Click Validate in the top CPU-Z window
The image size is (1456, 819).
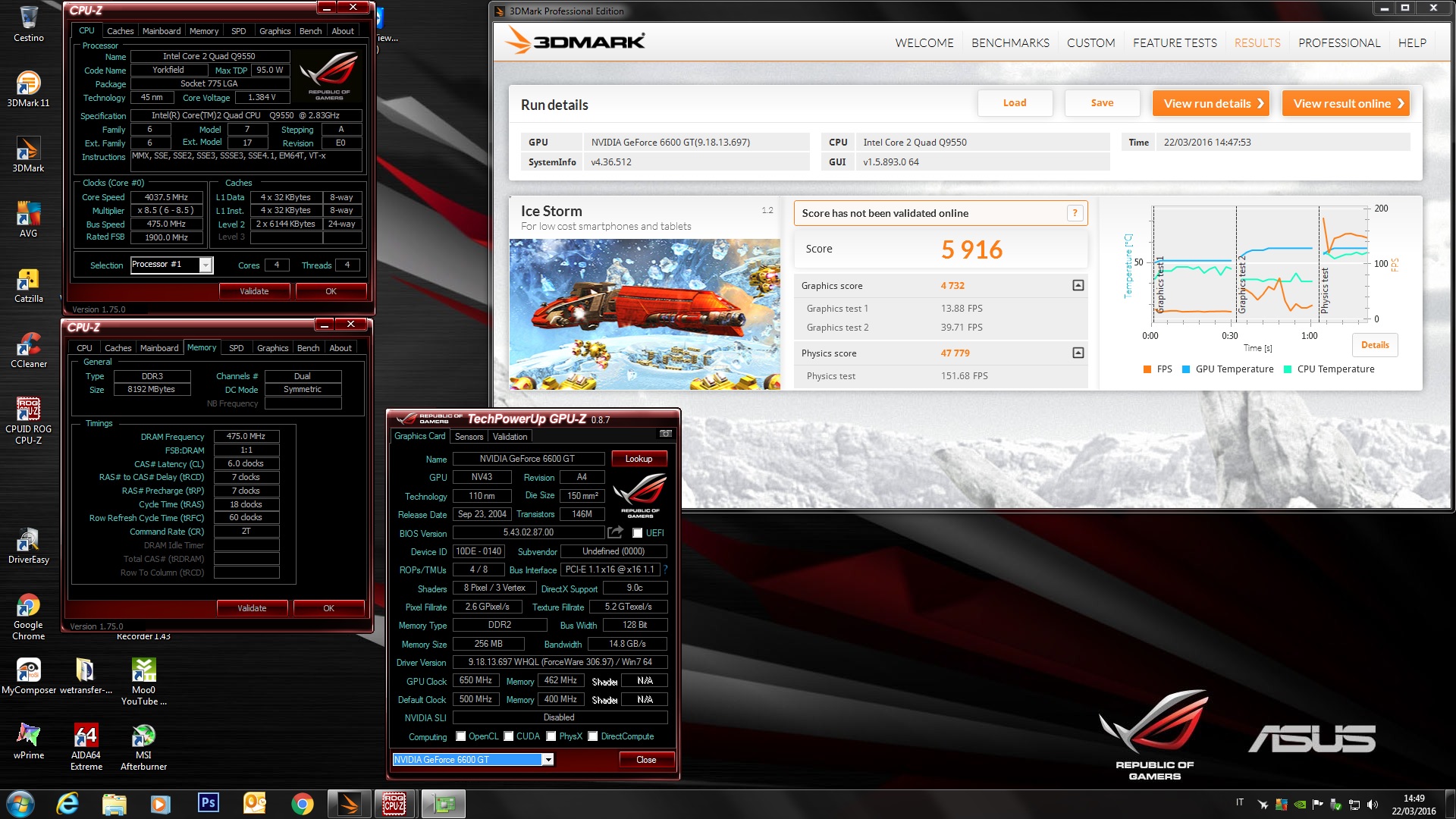(254, 291)
